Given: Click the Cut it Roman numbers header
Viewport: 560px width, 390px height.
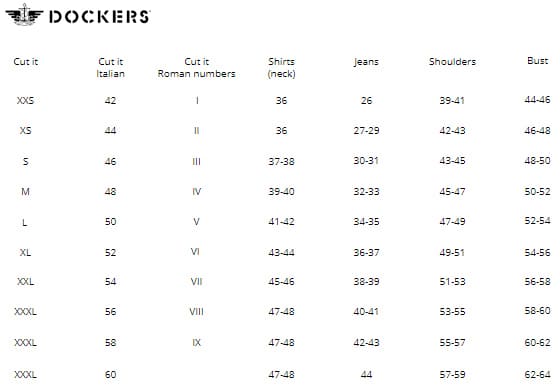Looking at the screenshot, I should tap(196, 68).
